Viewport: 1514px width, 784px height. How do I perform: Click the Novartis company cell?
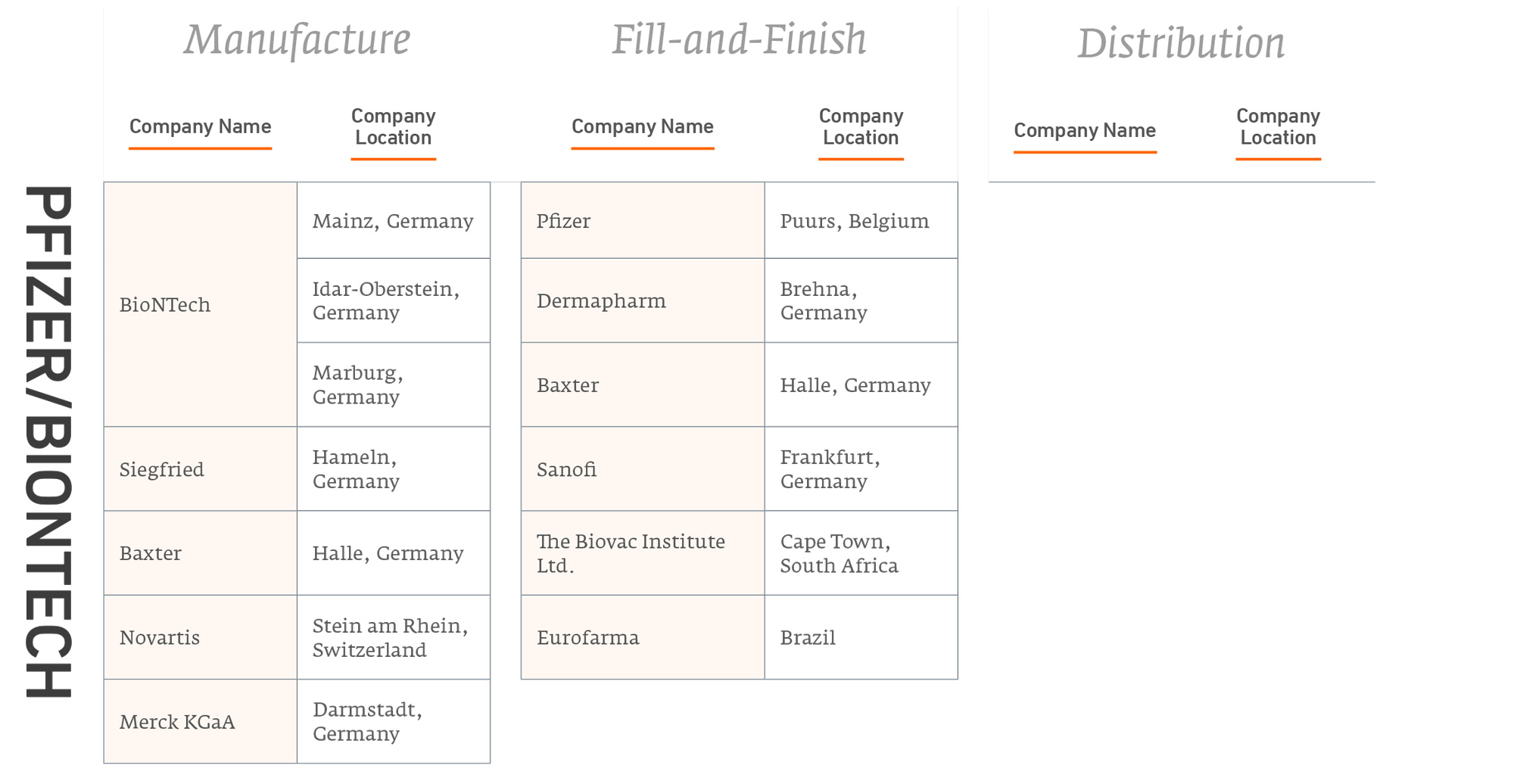(x=200, y=637)
